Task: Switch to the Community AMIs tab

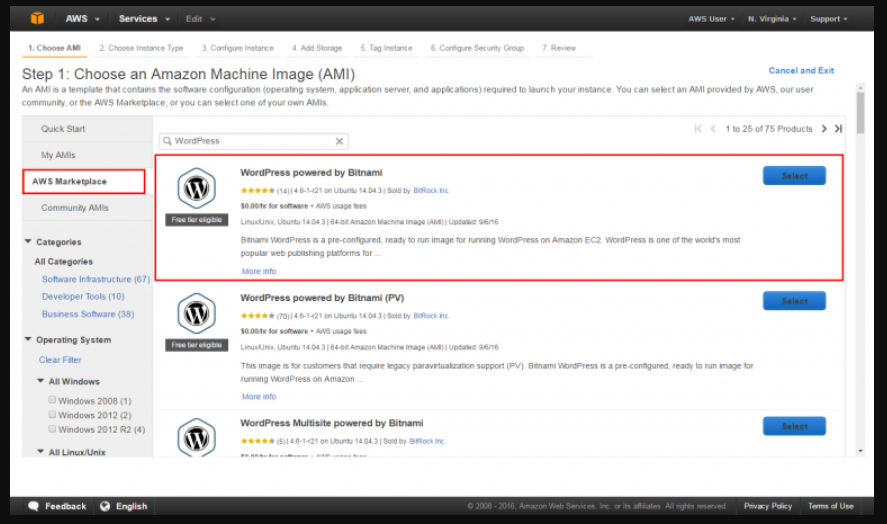Action: [x=75, y=208]
